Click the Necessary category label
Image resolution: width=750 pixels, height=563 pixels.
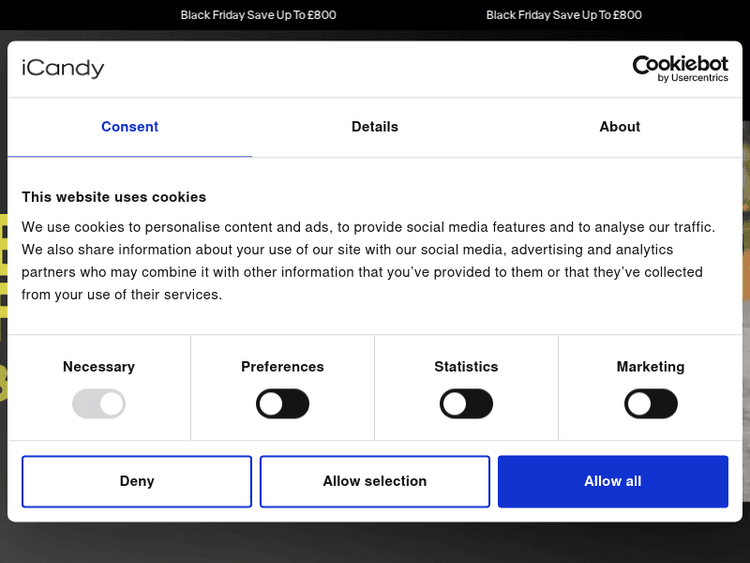(x=99, y=367)
